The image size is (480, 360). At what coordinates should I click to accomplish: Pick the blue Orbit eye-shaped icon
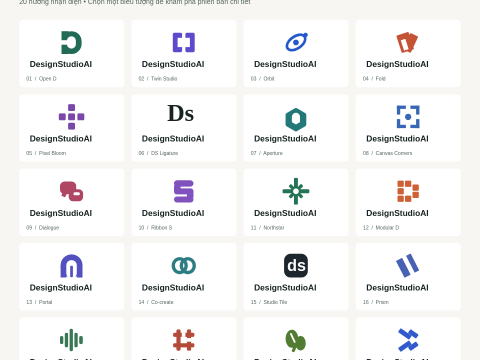pyautogui.click(x=296, y=42)
